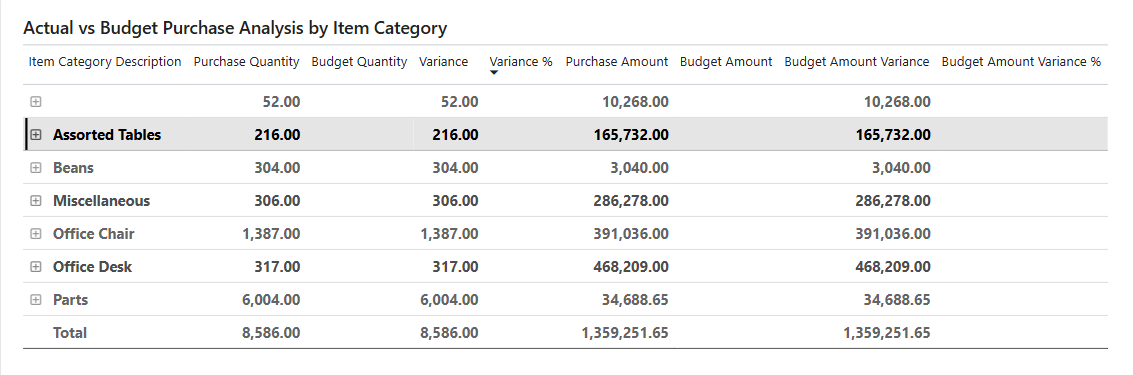
Task: Click the Budget Amount column header
Action: point(726,62)
